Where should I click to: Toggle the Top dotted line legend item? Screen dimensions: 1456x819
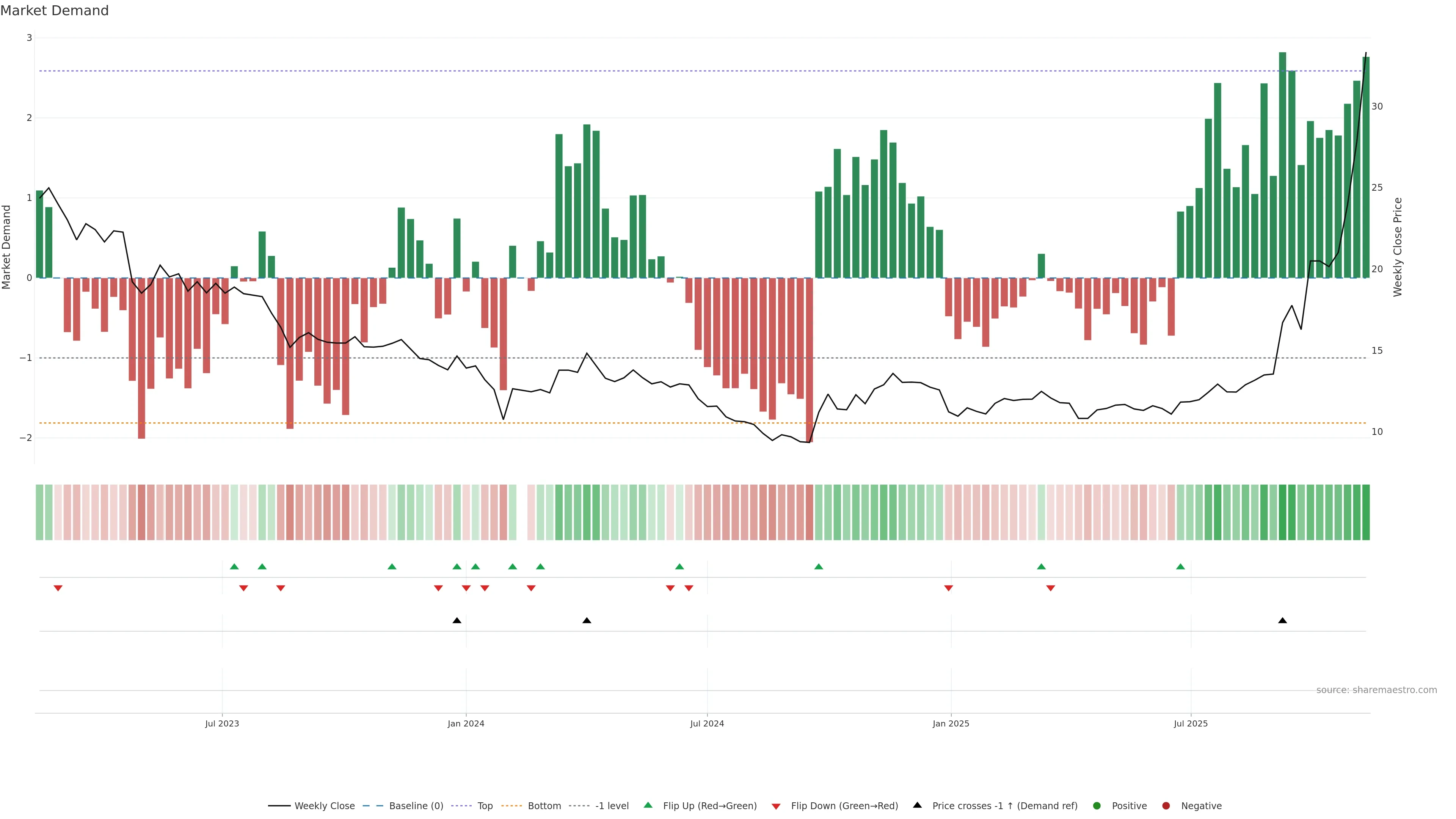tap(485, 806)
